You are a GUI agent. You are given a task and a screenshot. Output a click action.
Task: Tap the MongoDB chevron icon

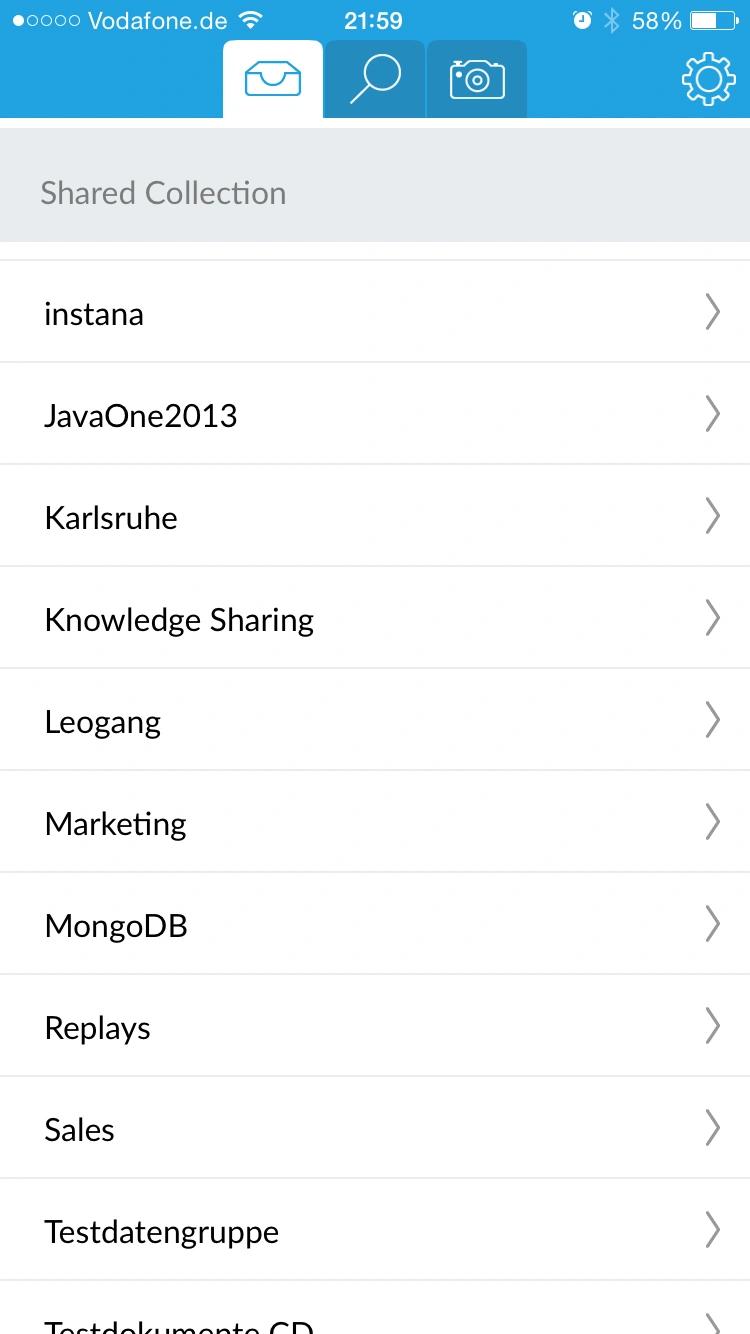[x=712, y=924]
